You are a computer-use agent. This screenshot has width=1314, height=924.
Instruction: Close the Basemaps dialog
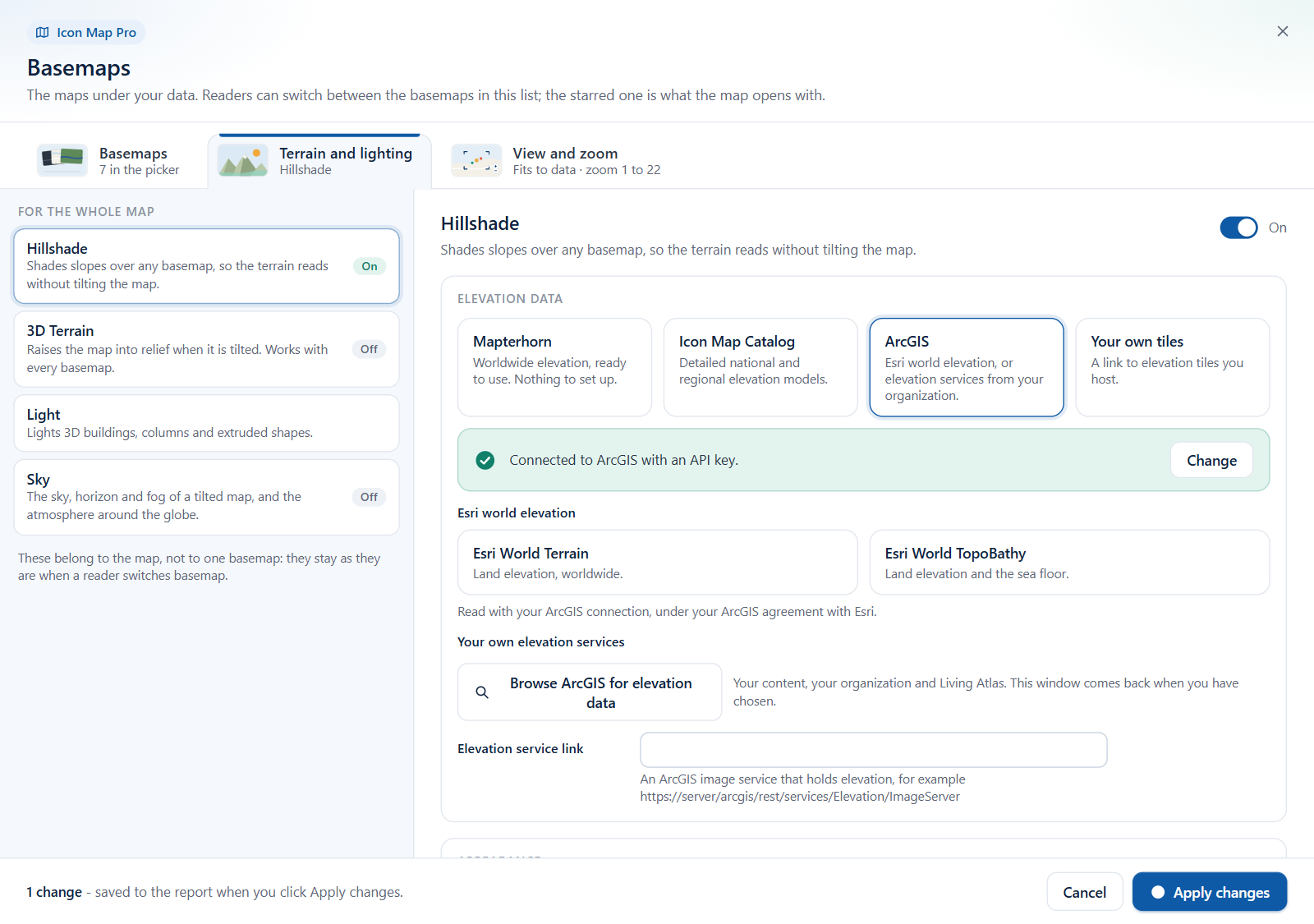click(1282, 31)
